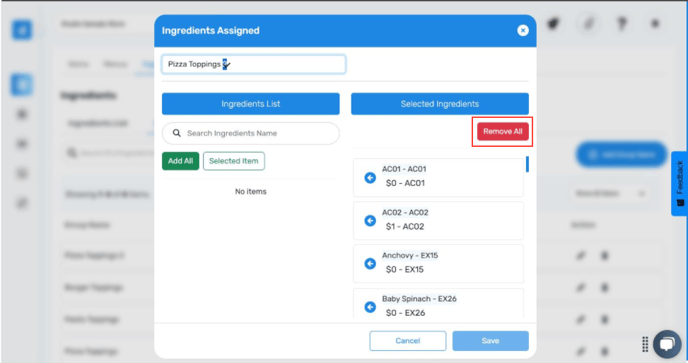Edit the Pizza Toppings group name field
The height and width of the screenshot is (363, 688).
pyautogui.click(x=254, y=64)
